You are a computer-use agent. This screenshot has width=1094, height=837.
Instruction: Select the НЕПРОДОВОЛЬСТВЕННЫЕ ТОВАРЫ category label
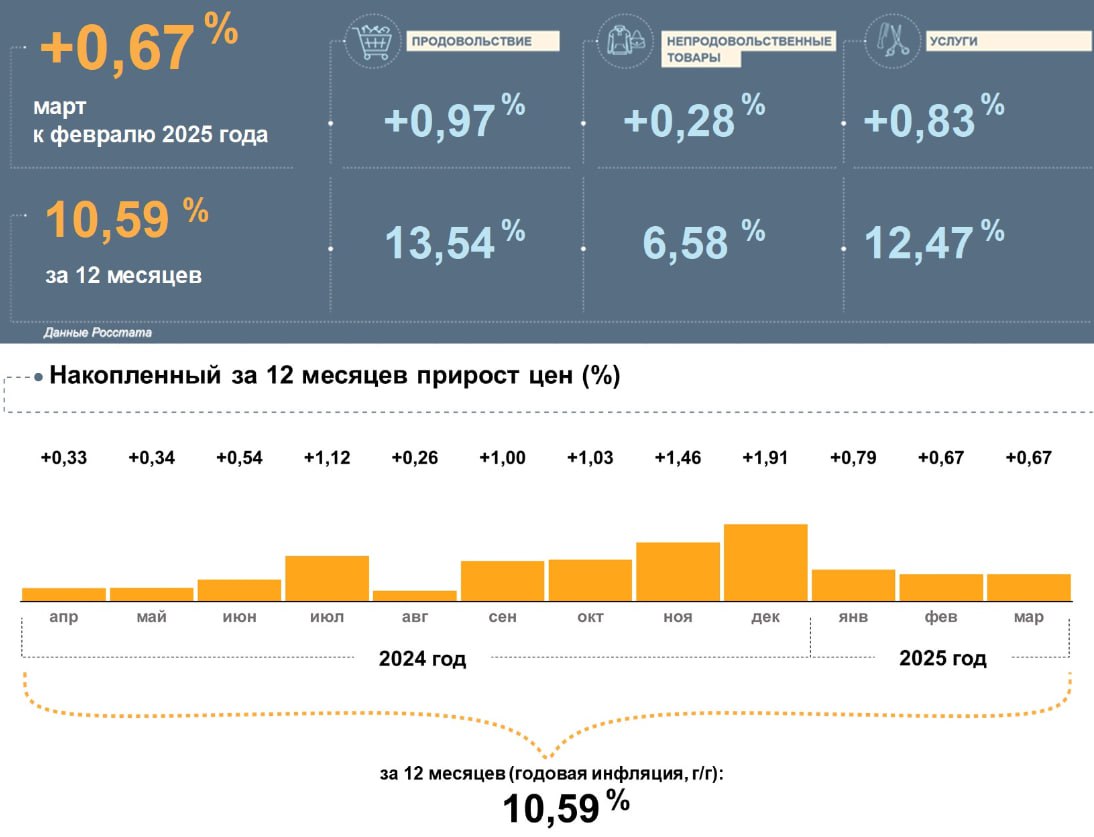[748, 50]
